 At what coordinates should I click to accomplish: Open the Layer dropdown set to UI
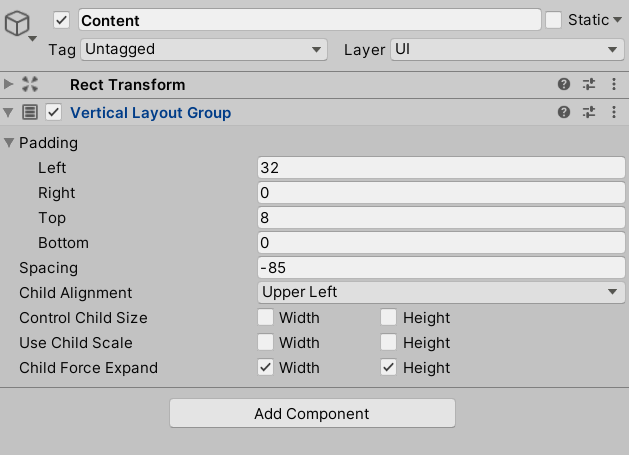point(507,49)
